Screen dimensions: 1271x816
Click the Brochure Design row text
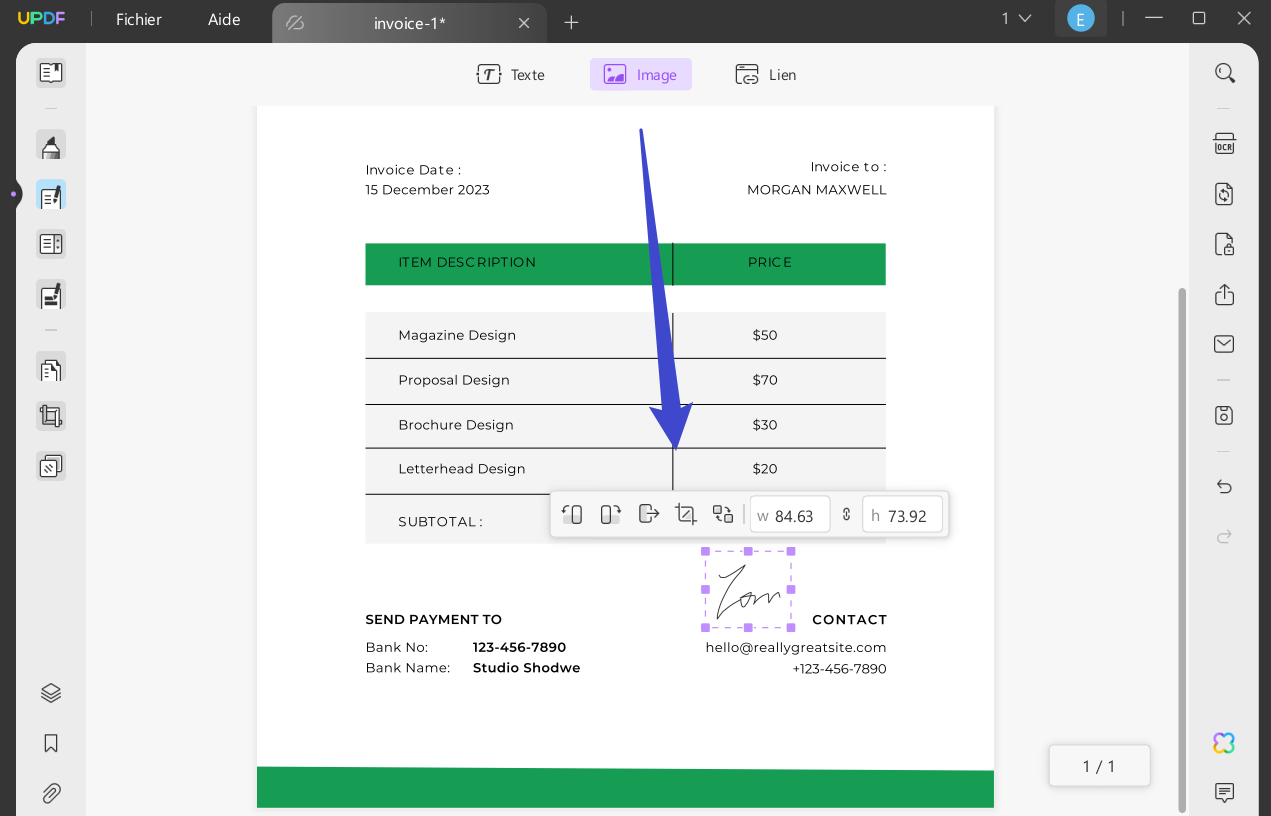(x=456, y=425)
